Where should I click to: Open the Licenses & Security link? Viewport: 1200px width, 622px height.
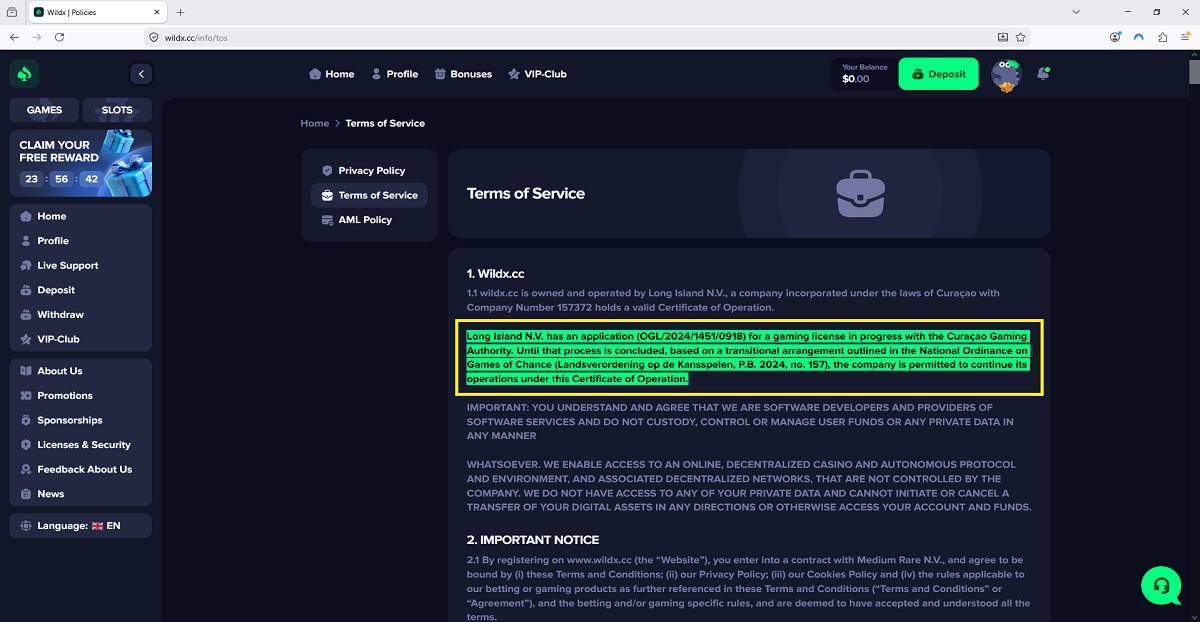point(84,445)
